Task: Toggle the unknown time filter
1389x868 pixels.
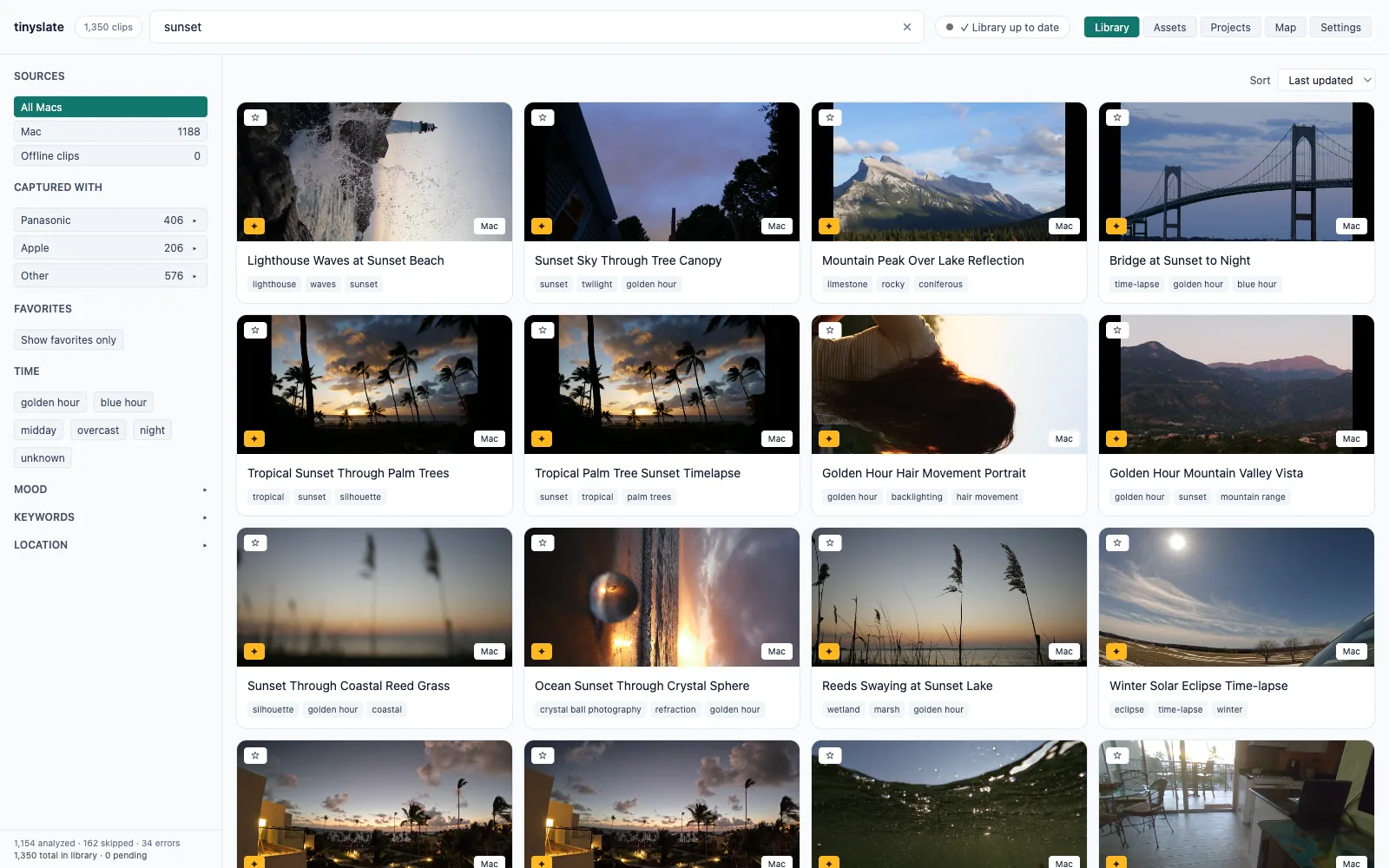Action: pos(43,457)
